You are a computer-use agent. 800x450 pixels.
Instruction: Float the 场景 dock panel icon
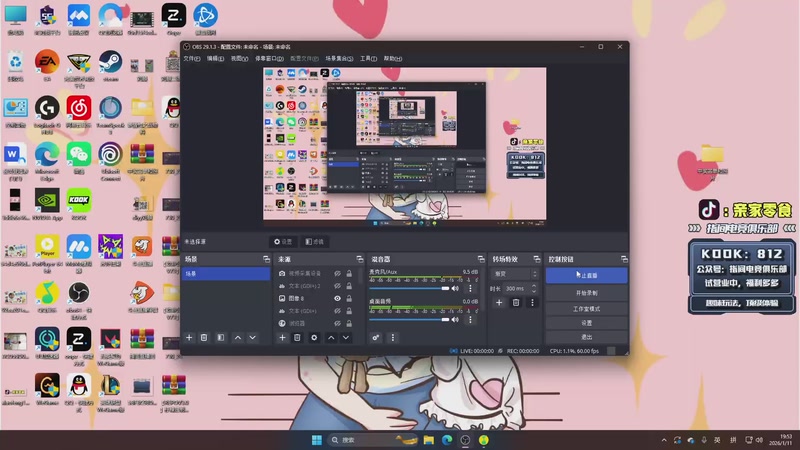click(266, 259)
